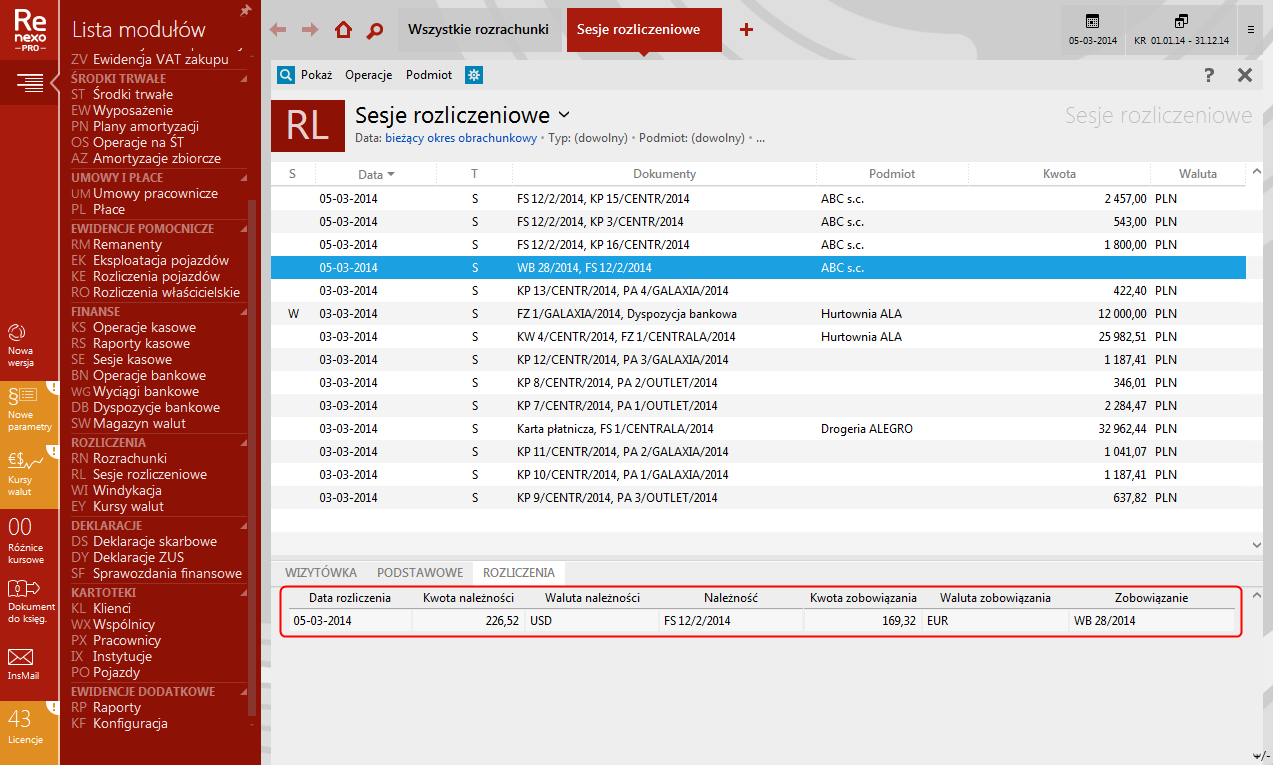Viewport: 1273px width, 765px height.
Task: Expand the Sesje rozliczeniowe title dropdown
Action: (x=564, y=115)
